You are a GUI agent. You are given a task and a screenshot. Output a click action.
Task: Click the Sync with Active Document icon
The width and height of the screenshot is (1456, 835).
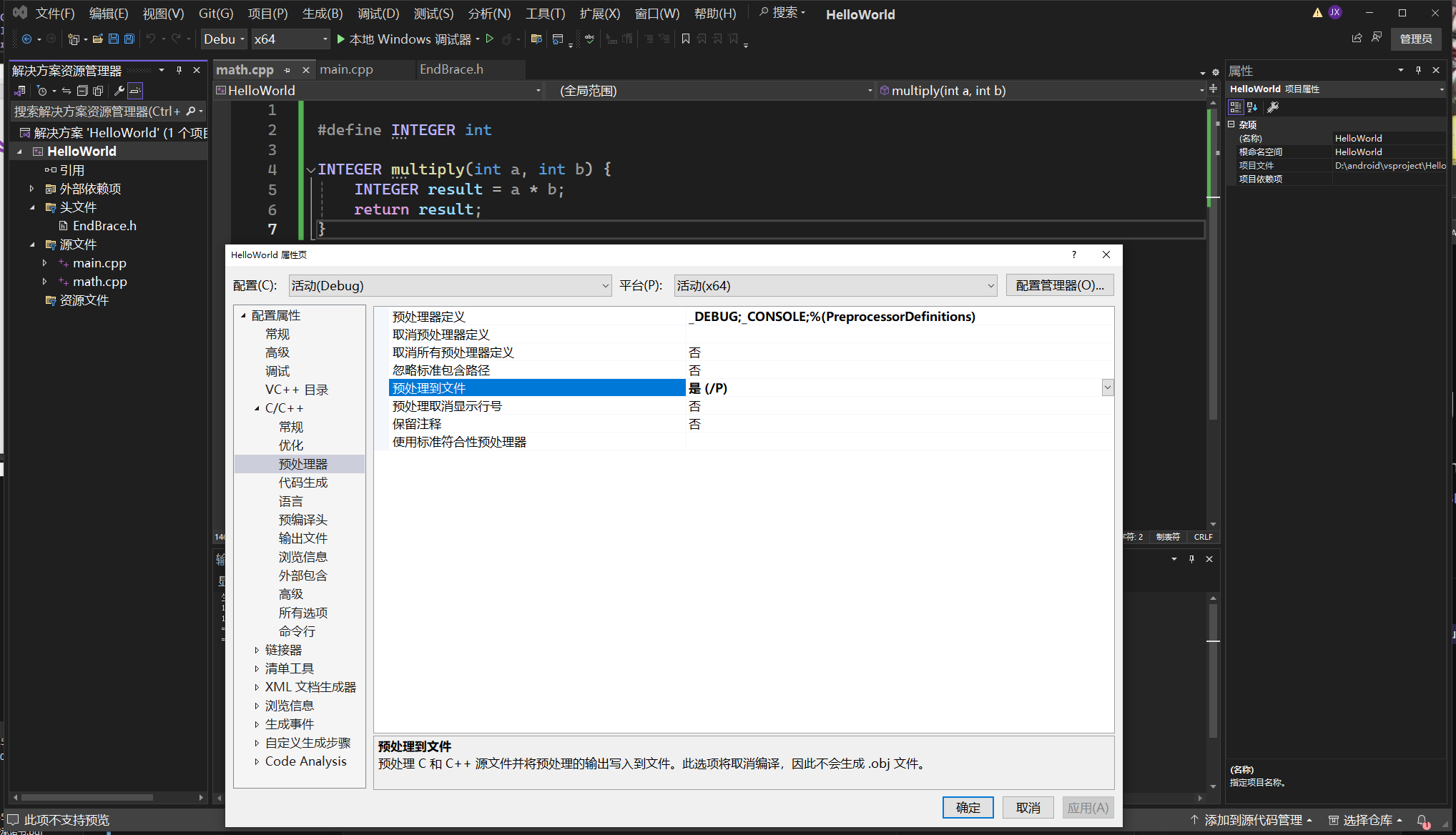point(66,91)
